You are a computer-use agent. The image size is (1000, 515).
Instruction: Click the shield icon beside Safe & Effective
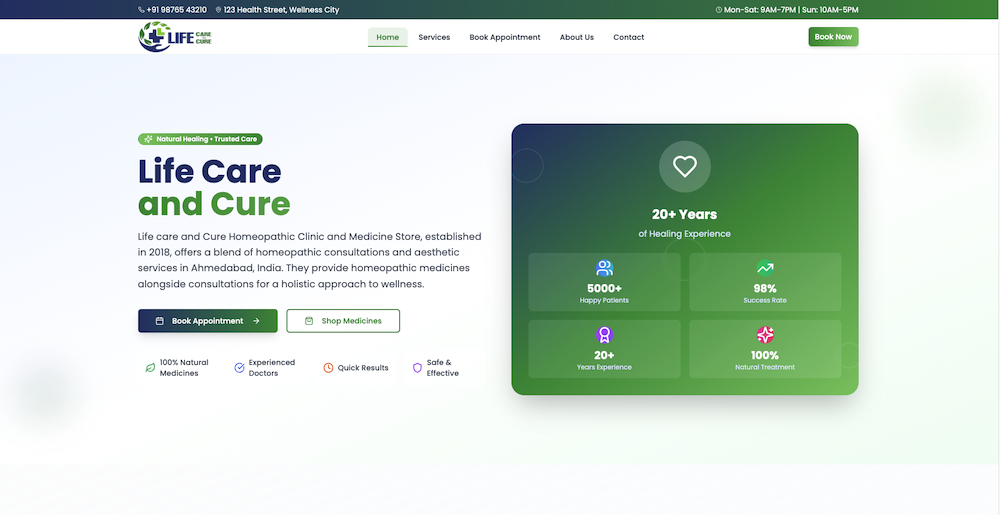pyautogui.click(x=417, y=368)
